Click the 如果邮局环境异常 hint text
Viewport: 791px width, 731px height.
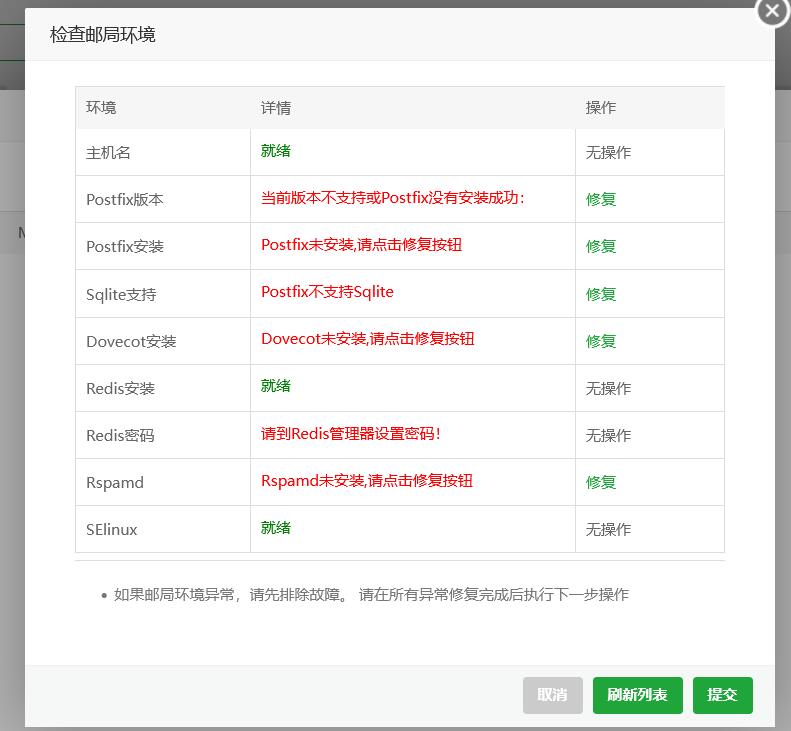click(x=371, y=595)
